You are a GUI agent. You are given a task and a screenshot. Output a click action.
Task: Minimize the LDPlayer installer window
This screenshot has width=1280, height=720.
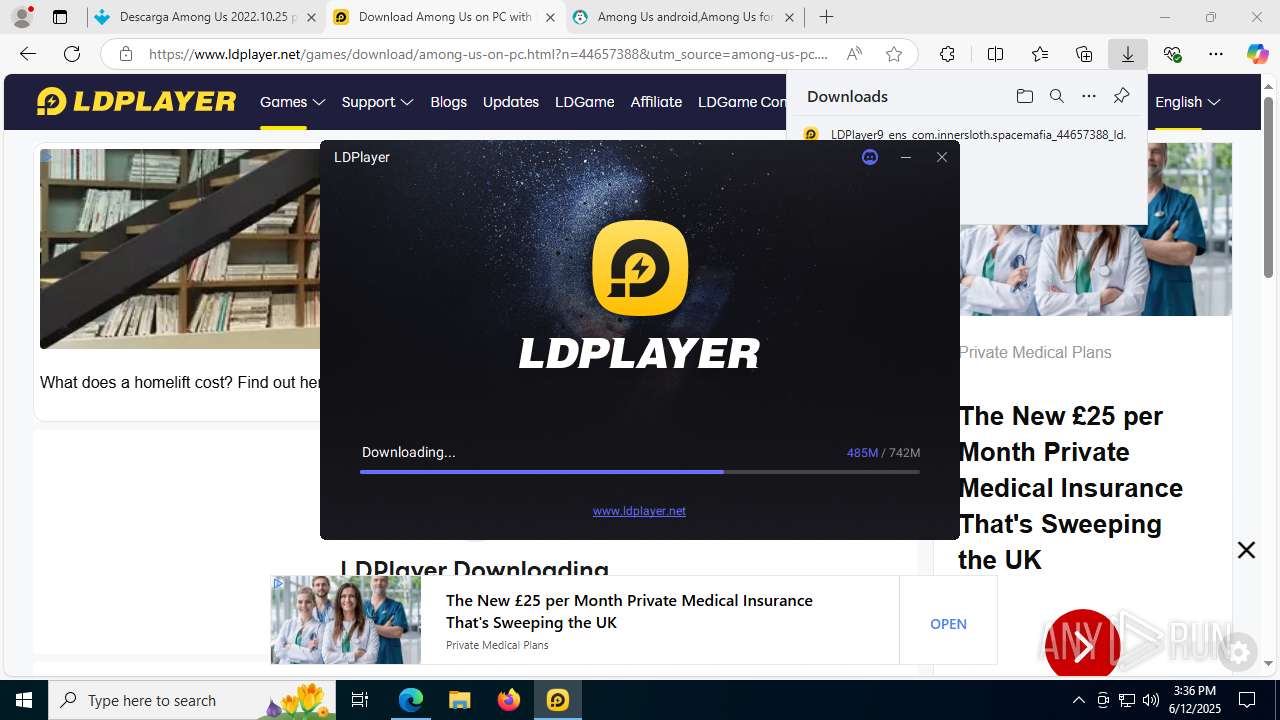tap(906, 157)
